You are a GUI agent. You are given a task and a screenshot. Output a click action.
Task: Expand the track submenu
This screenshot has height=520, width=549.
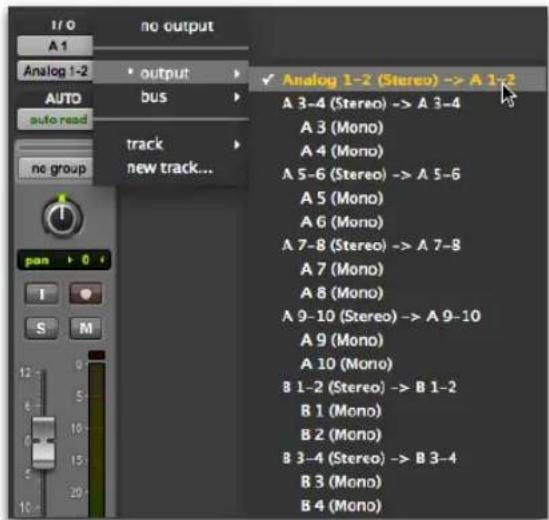click(x=171, y=144)
